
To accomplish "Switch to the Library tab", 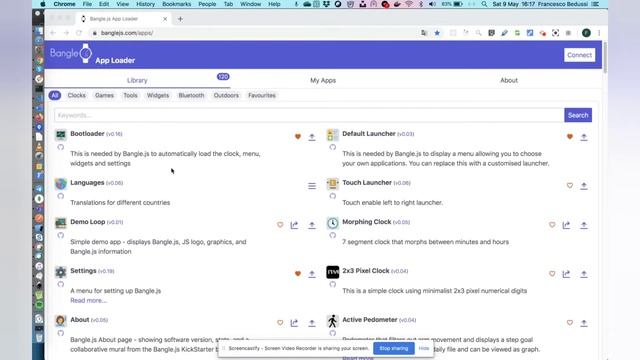I will (x=137, y=80).
